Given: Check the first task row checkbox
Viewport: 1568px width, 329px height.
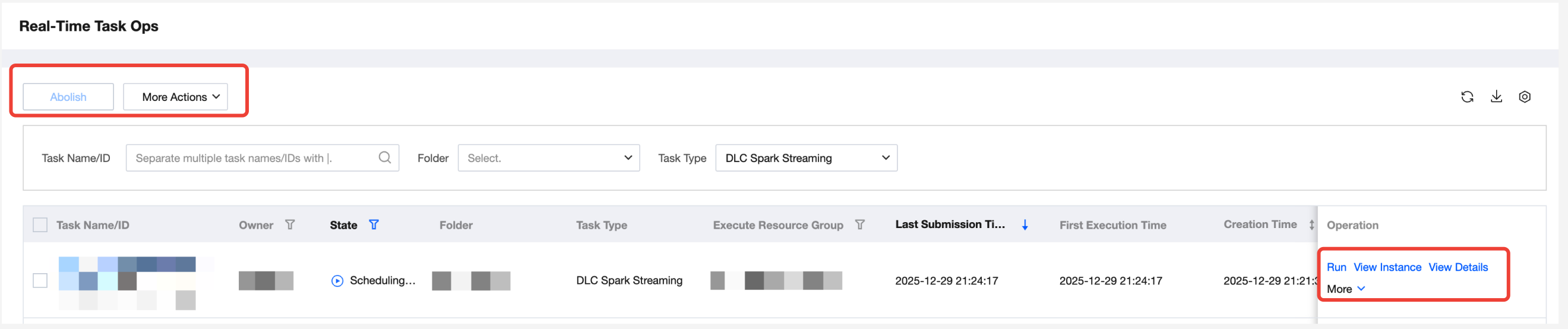Looking at the screenshot, I should point(40,280).
